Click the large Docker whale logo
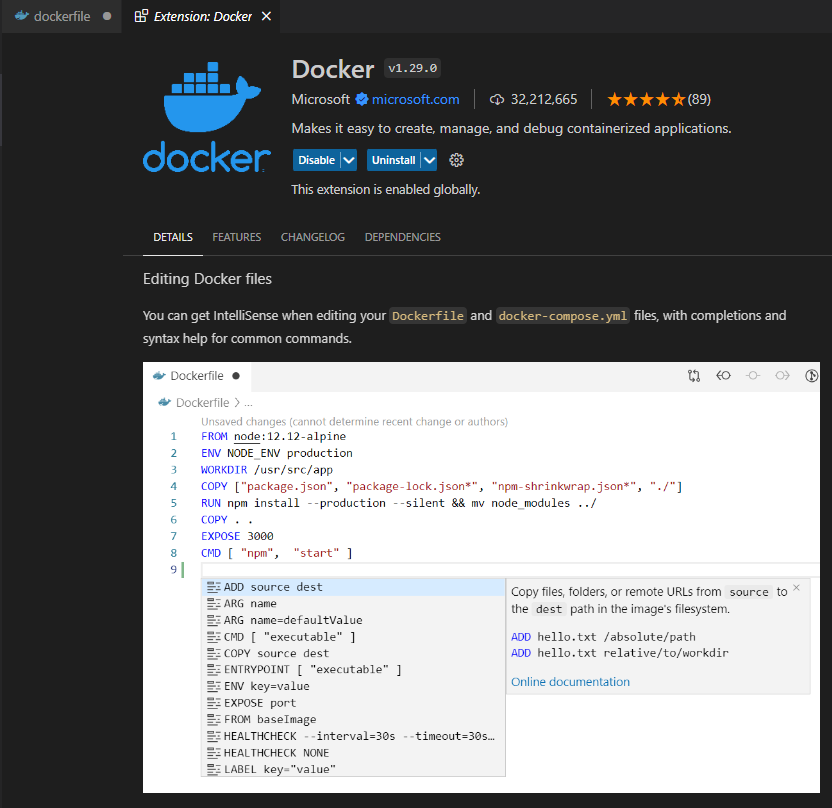This screenshot has height=808, width=832. point(207,117)
